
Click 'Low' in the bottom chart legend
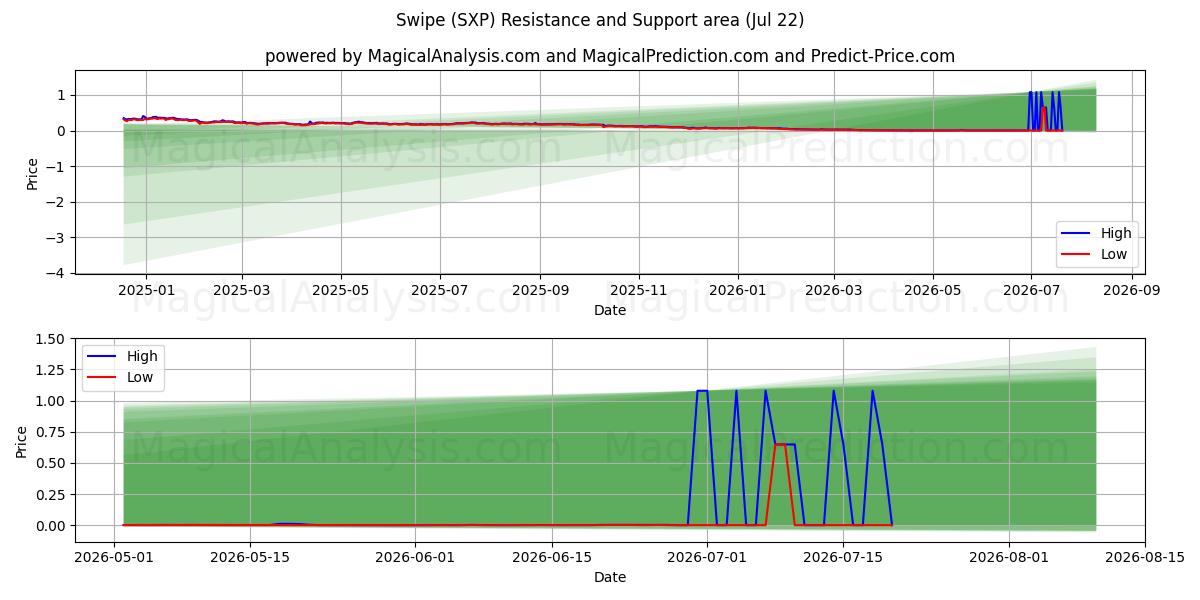pos(140,377)
